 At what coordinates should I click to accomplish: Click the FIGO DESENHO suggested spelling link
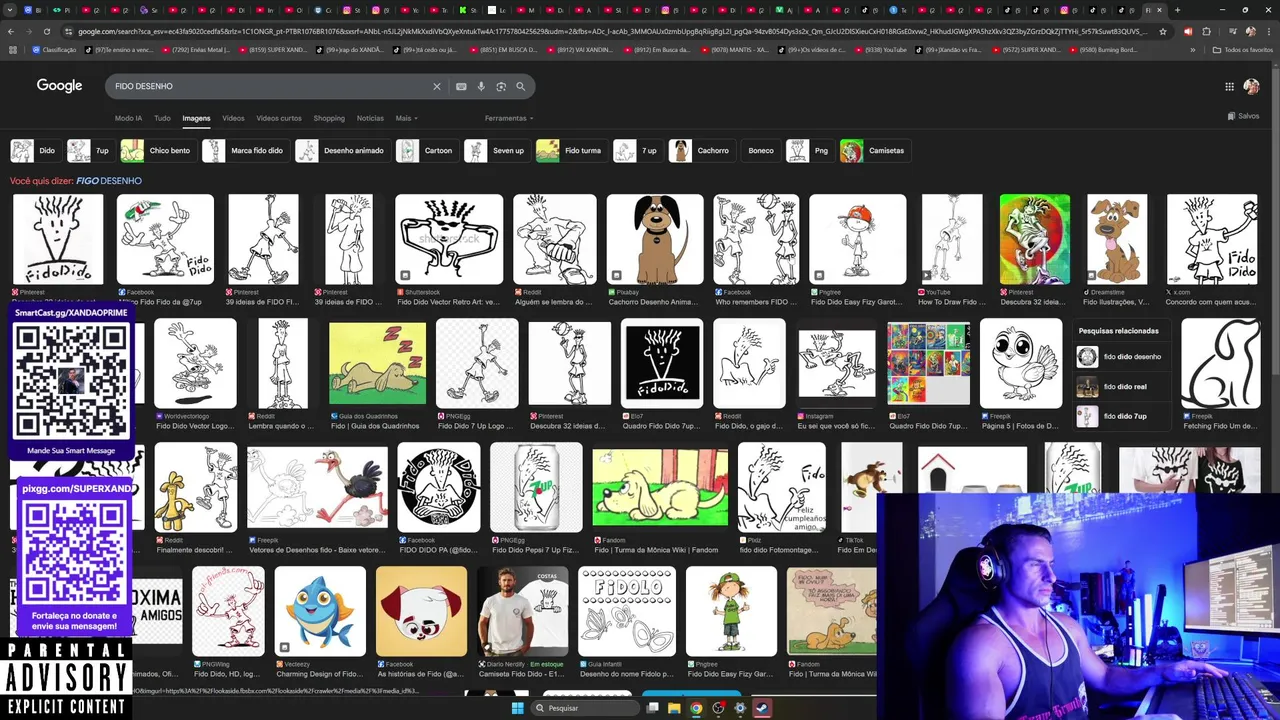point(109,181)
